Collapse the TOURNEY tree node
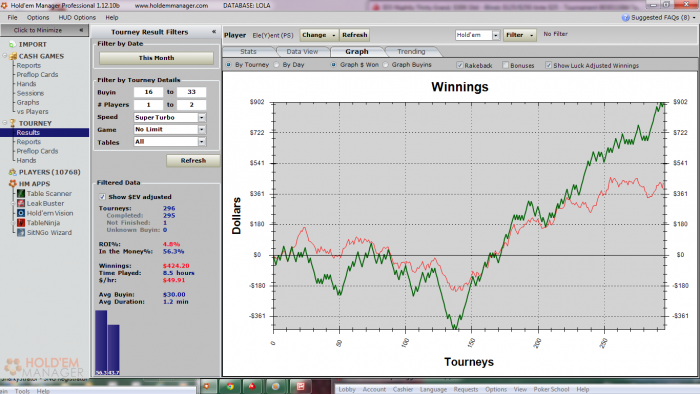 pyautogui.click(x=5, y=123)
